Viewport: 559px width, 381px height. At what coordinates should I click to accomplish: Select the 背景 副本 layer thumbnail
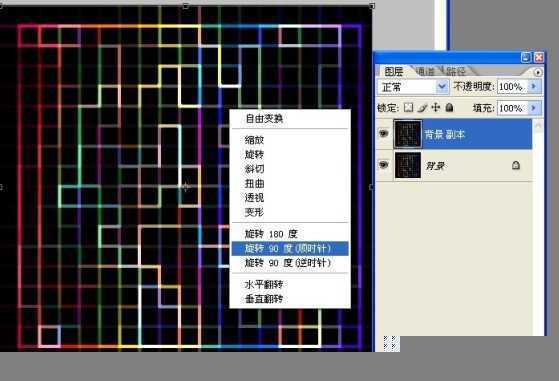coord(407,134)
